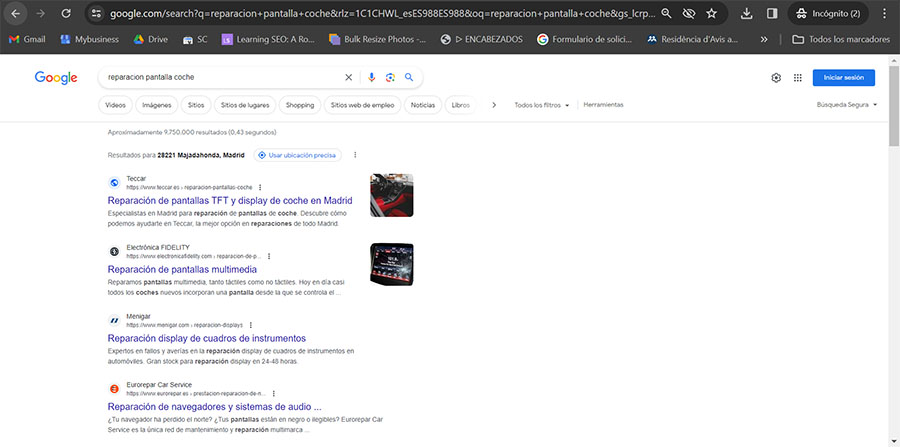Open location options three-dot menu

coord(355,155)
